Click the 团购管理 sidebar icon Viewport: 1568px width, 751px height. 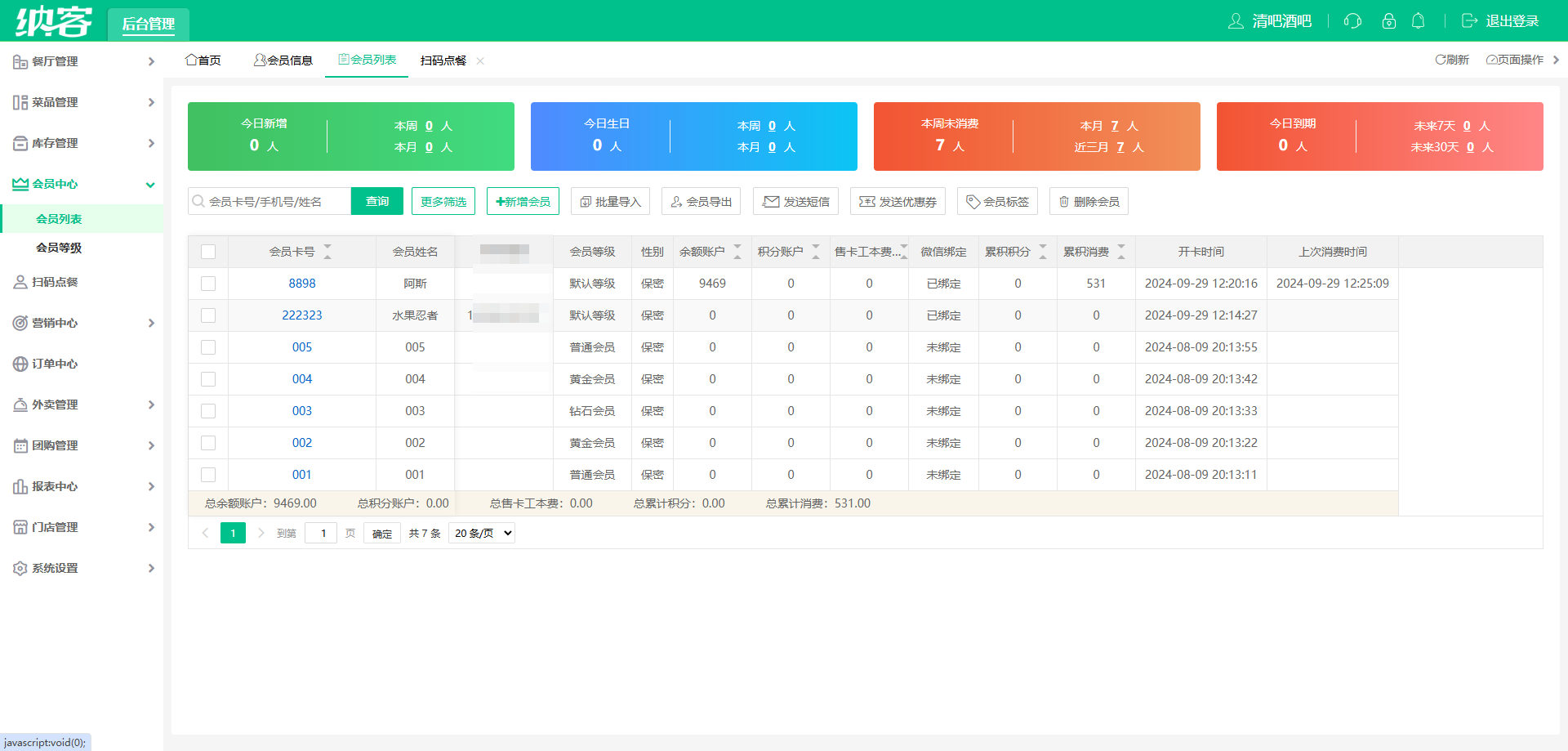20,445
